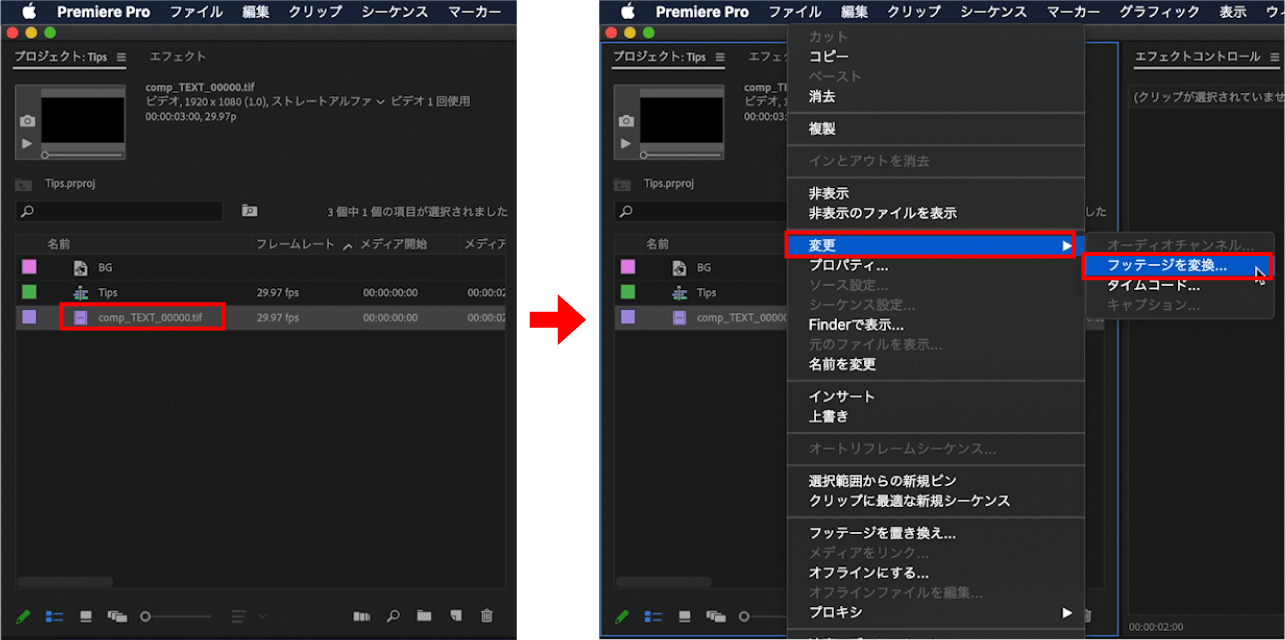Open マーカー menu in left screenshot

pyautogui.click(x=476, y=12)
